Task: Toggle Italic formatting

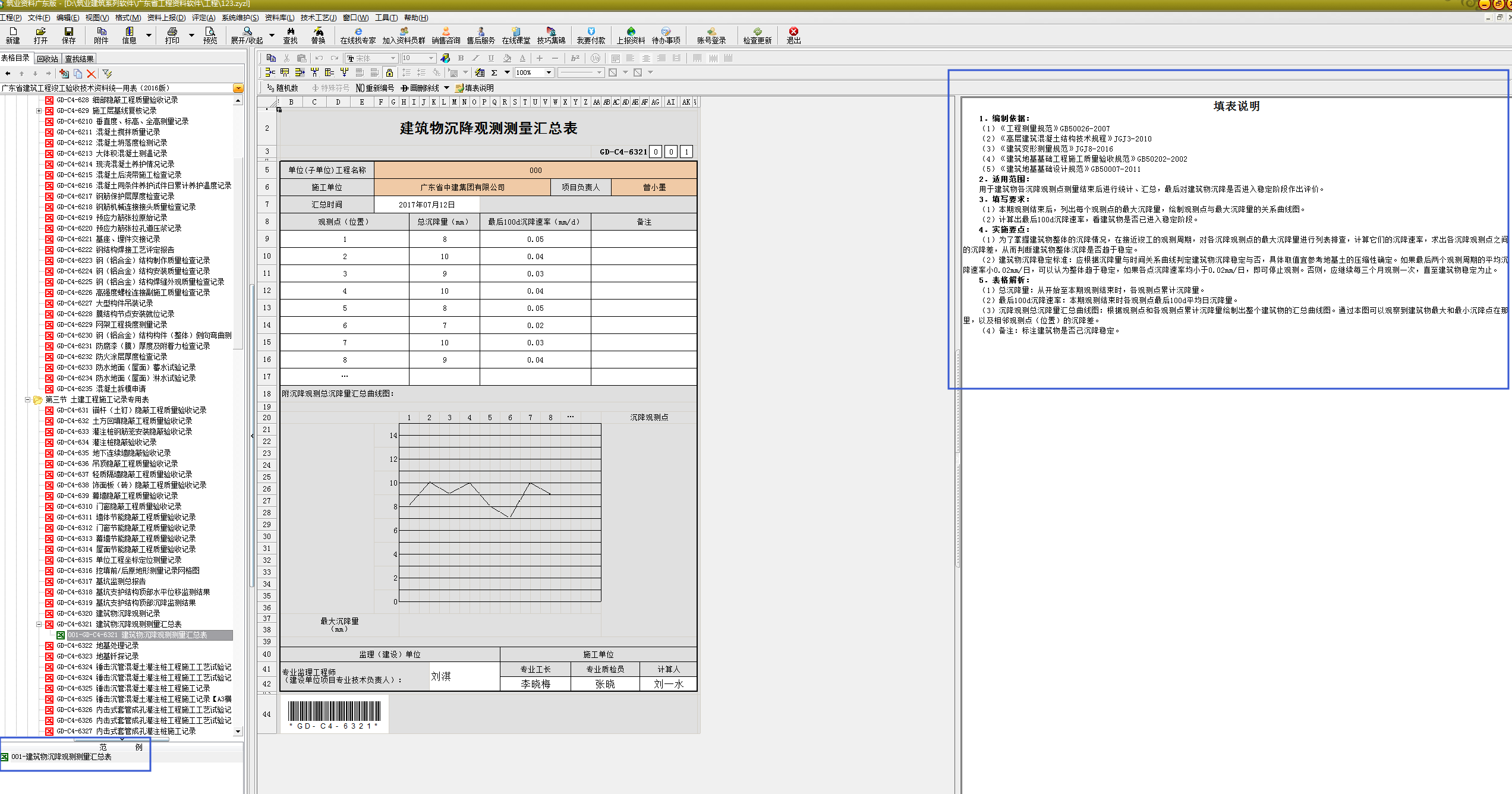Action: [475, 58]
